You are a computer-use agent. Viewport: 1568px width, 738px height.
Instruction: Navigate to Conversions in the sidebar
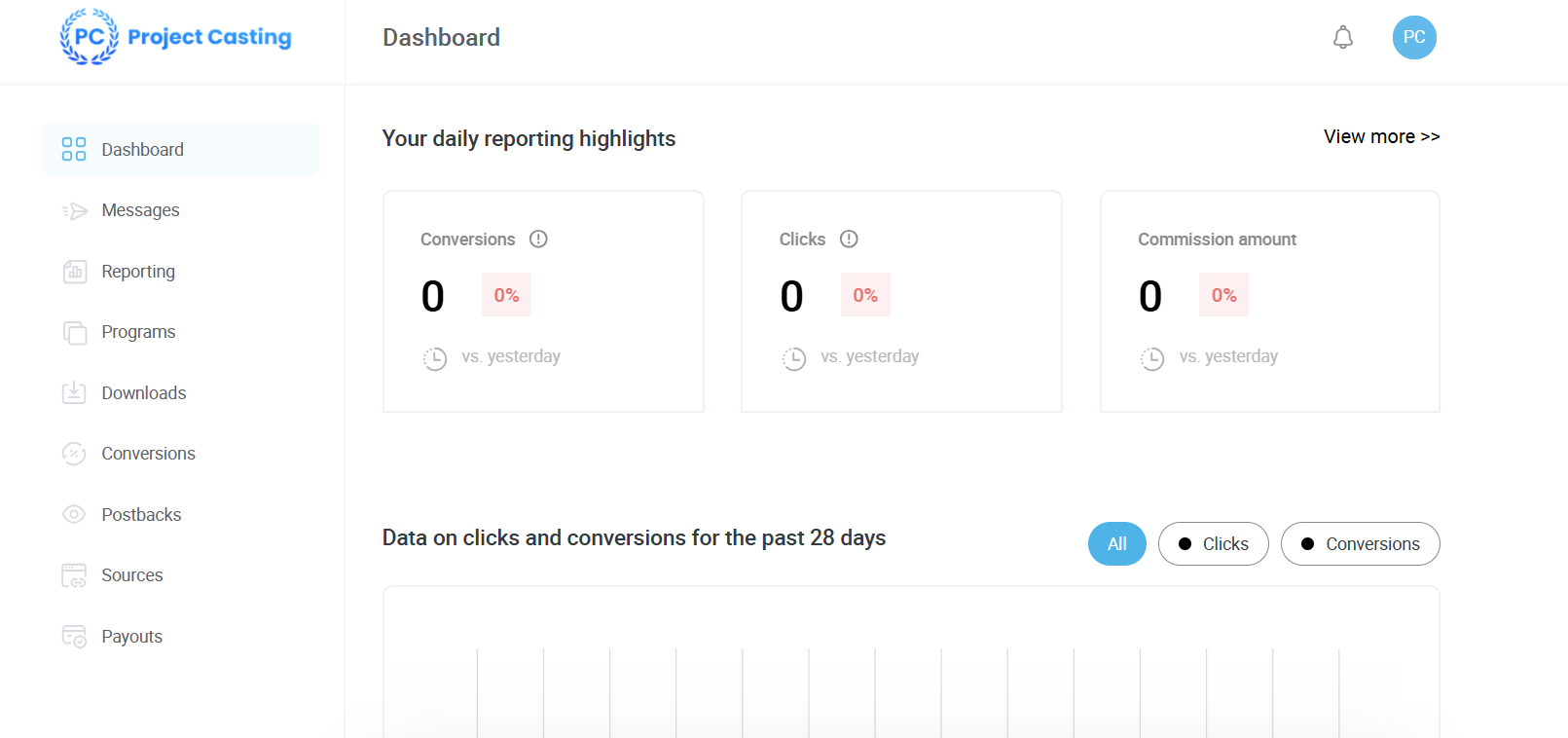tap(148, 454)
